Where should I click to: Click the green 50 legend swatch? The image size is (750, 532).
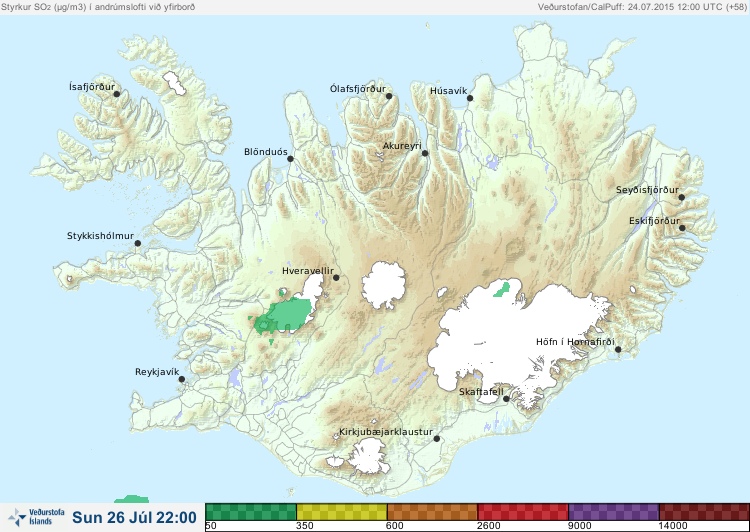(251, 512)
